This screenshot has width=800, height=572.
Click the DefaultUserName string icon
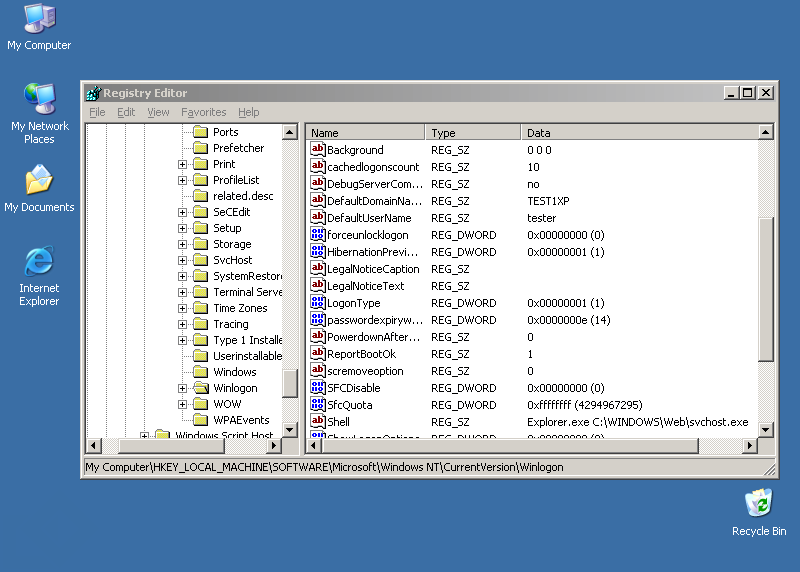(x=317, y=217)
